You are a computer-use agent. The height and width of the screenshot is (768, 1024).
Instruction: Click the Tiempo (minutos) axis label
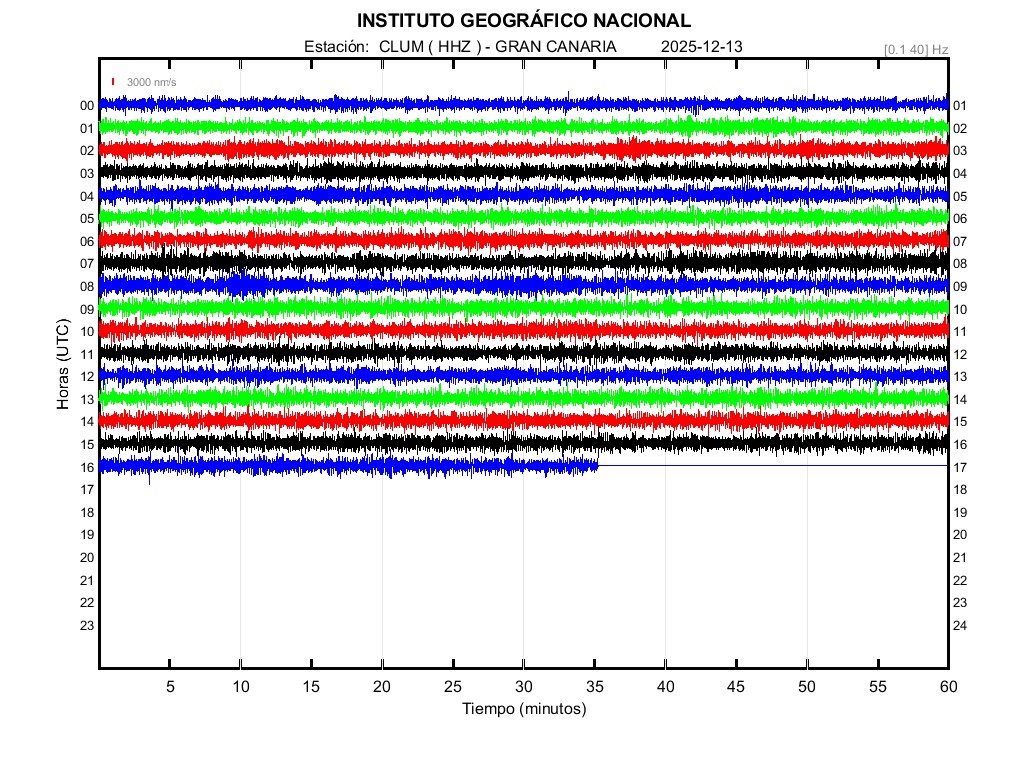click(523, 709)
